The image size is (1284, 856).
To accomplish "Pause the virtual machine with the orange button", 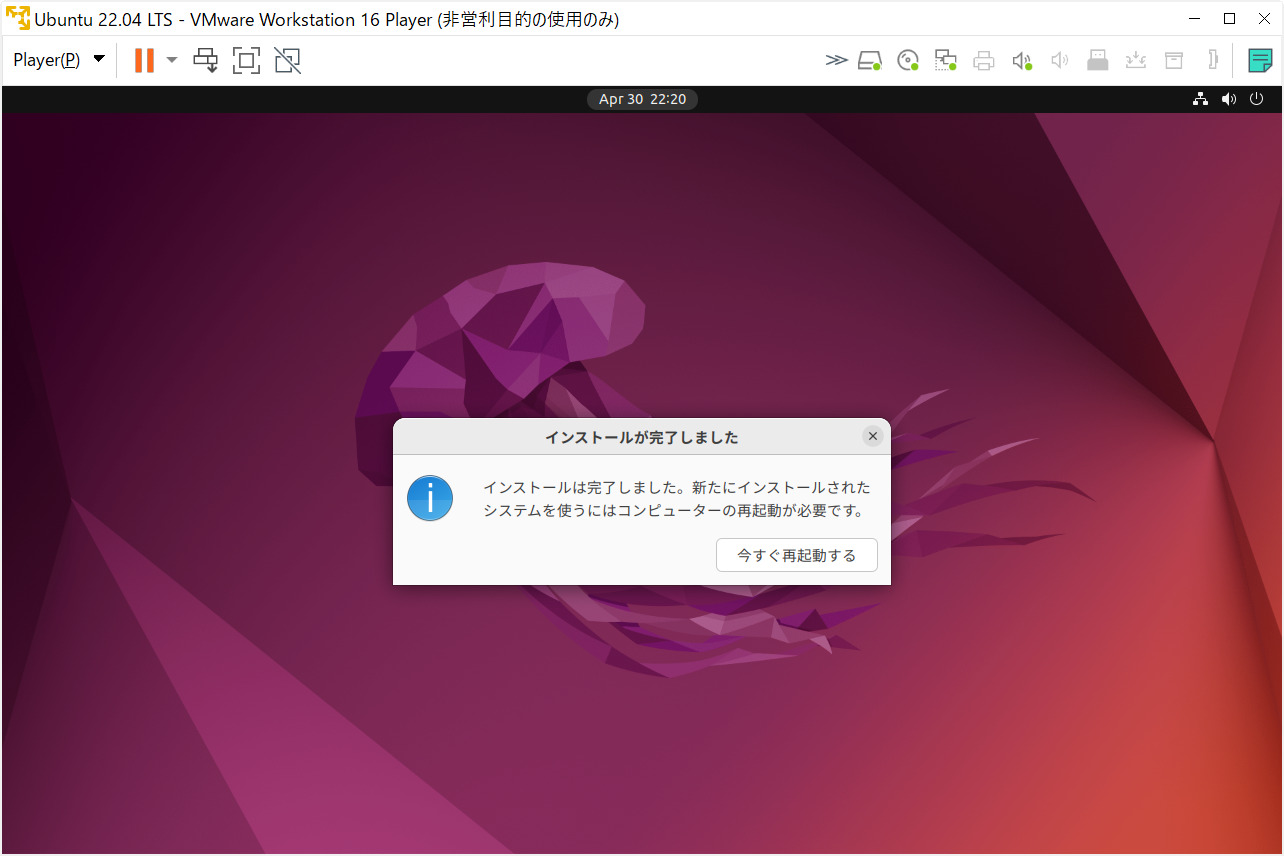I will click(144, 60).
